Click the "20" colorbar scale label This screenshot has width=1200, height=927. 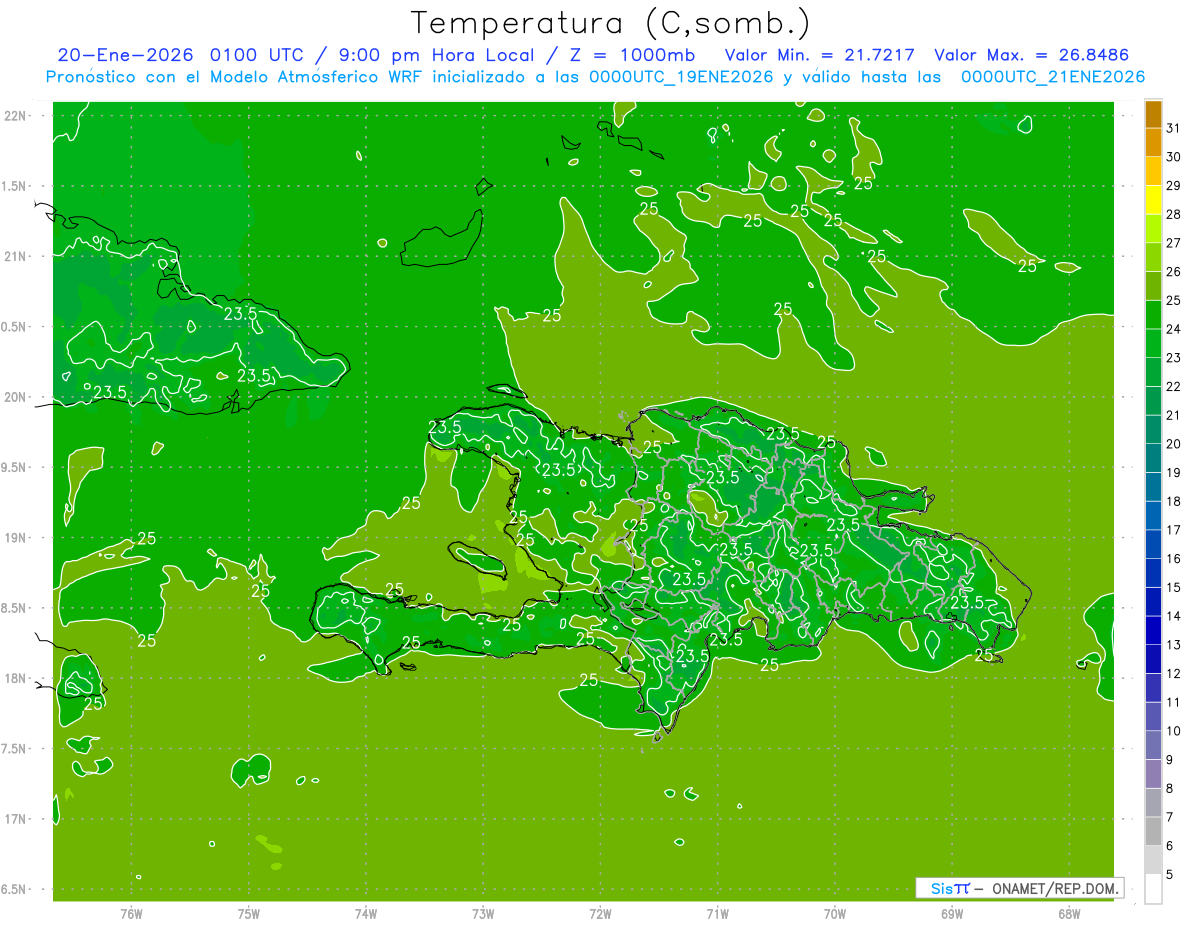[1174, 443]
